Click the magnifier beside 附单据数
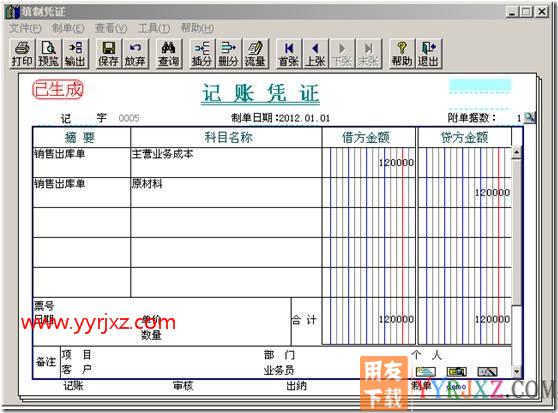558x413 pixels. (530, 117)
